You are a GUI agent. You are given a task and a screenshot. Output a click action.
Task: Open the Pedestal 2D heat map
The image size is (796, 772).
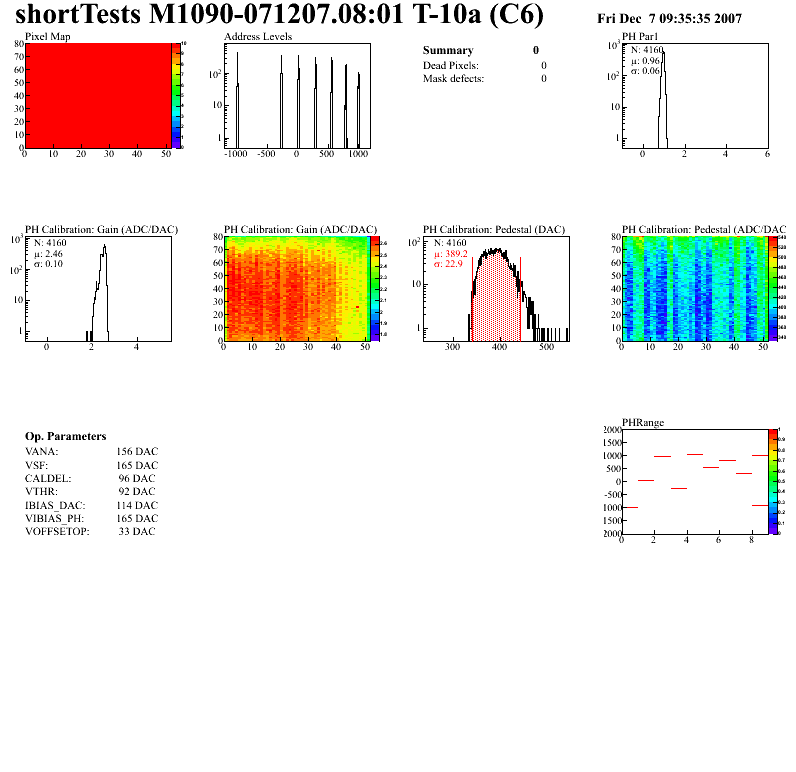pyautogui.click(x=693, y=288)
